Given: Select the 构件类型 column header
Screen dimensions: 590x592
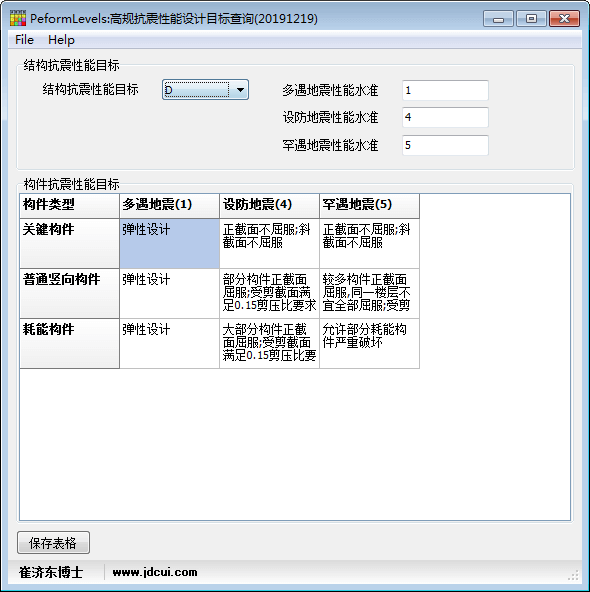Looking at the screenshot, I should (69, 206).
